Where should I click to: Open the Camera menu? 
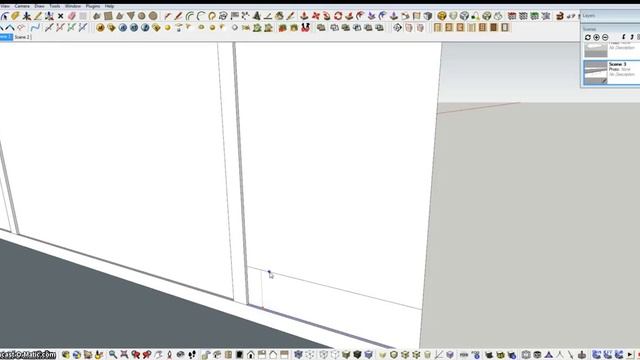(22, 6)
